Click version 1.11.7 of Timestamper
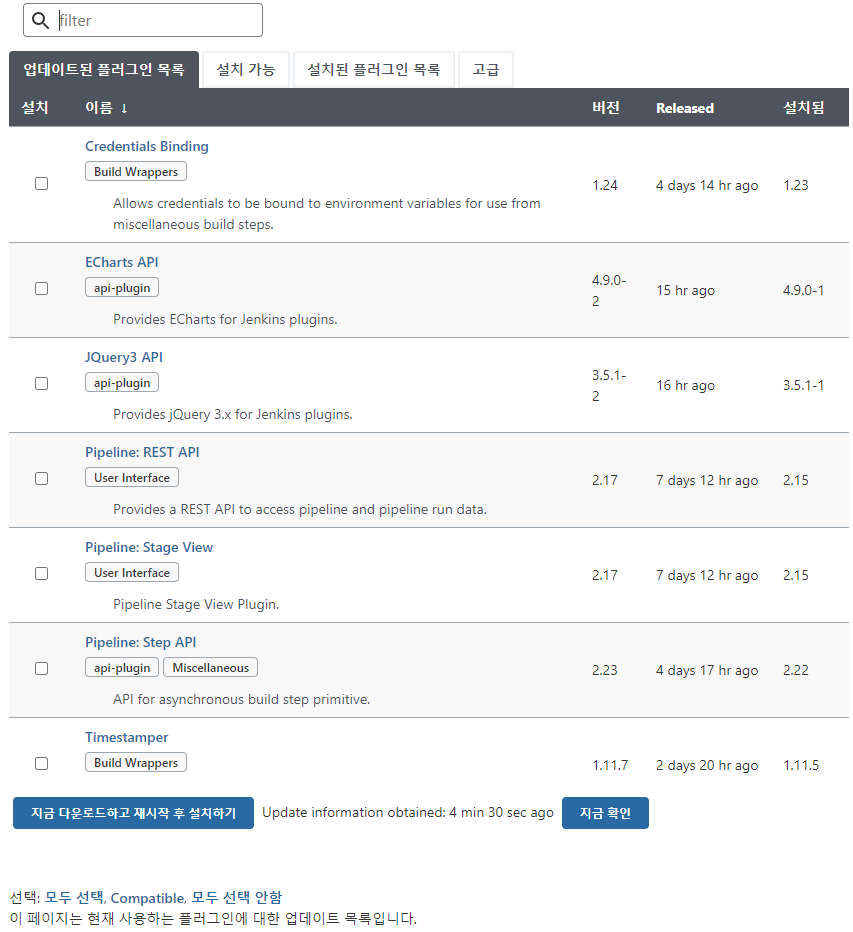 click(610, 766)
